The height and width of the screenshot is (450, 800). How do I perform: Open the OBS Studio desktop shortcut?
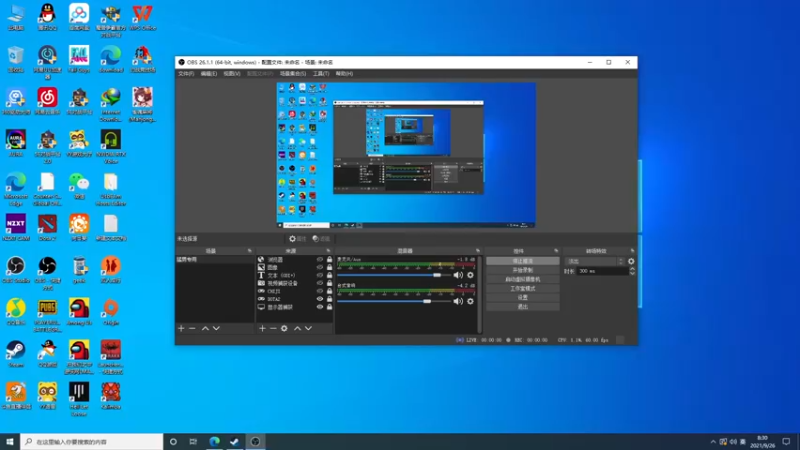coord(16,270)
